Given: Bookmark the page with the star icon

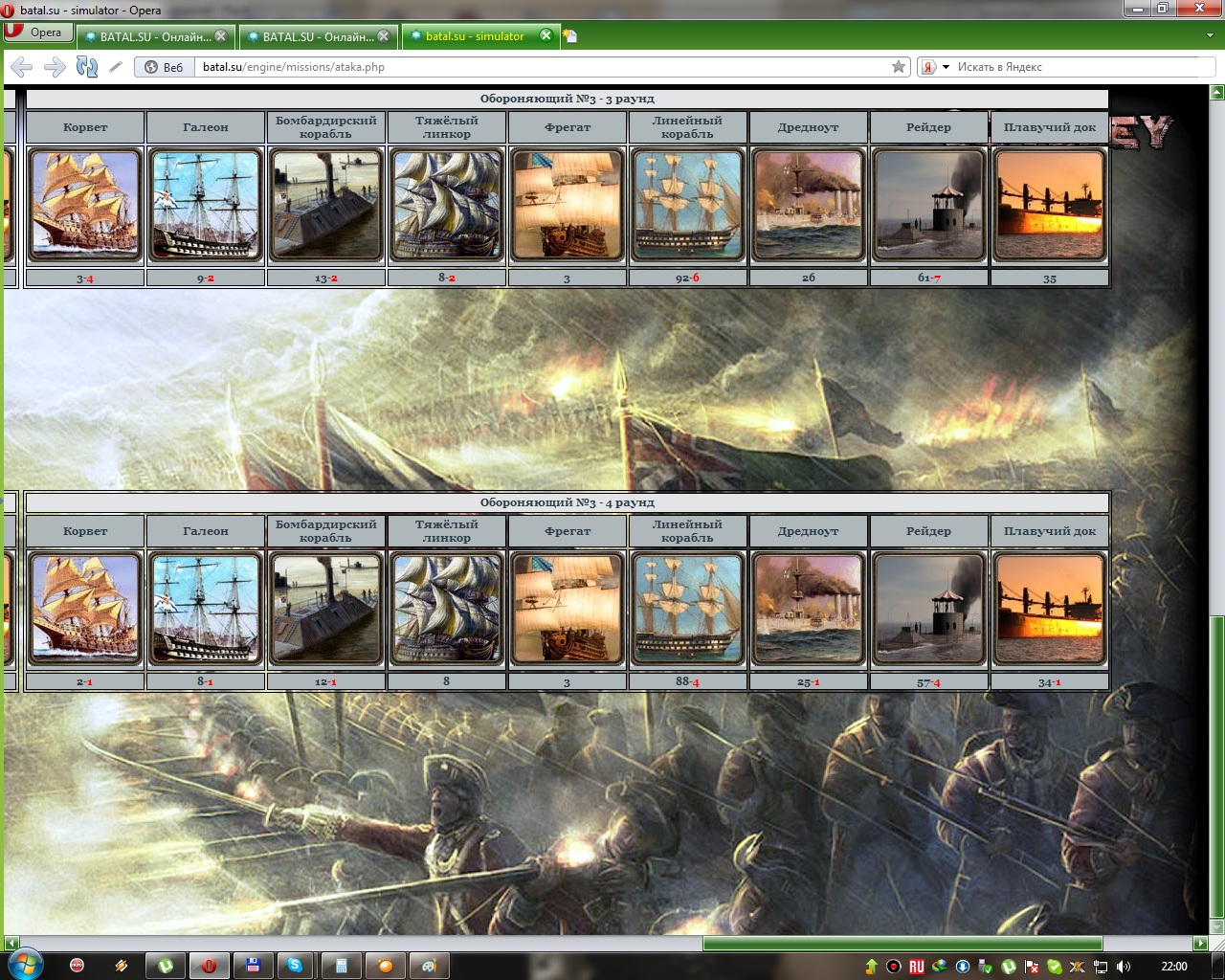Looking at the screenshot, I should (x=899, y=67).
